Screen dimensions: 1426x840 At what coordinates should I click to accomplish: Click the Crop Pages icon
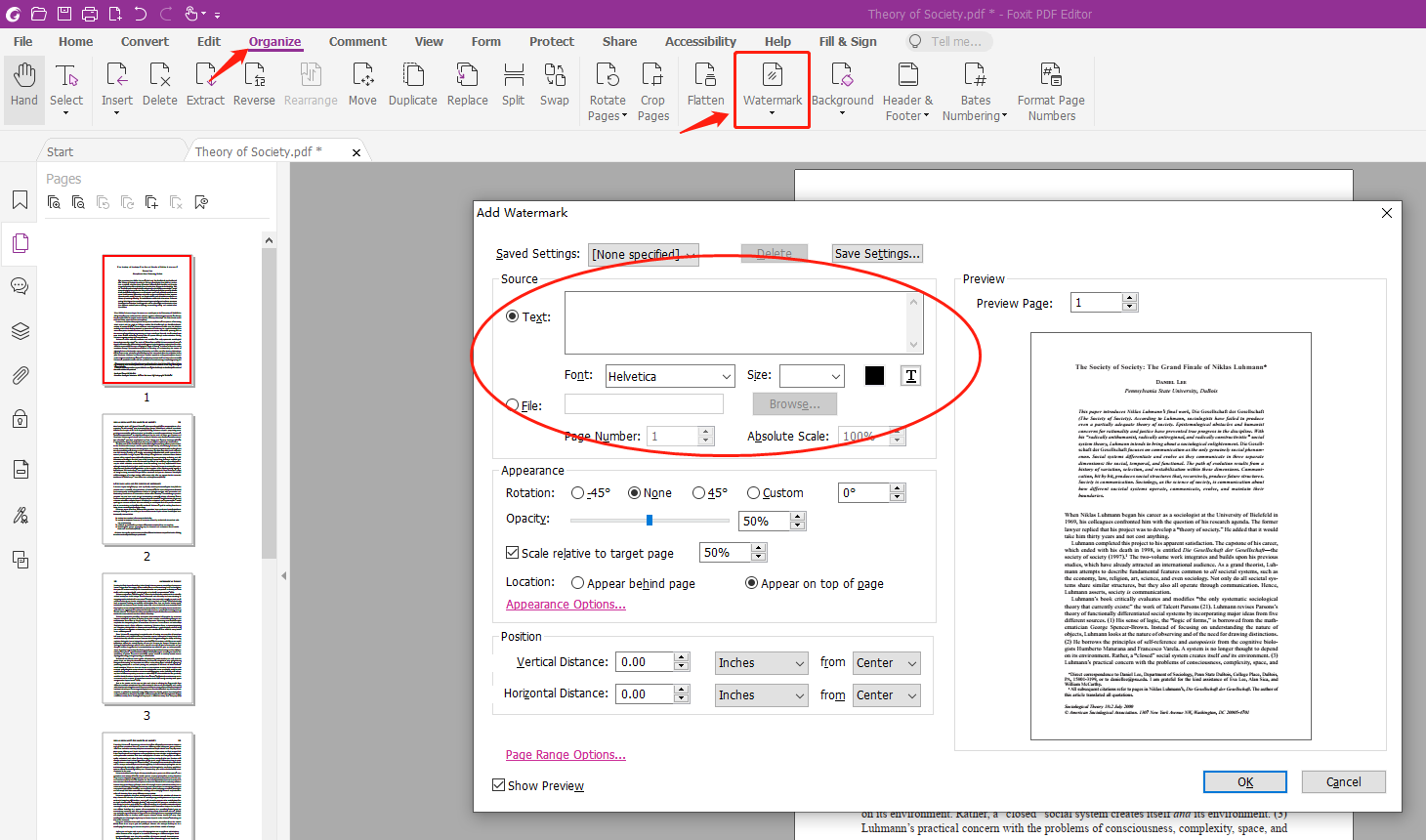point(652,76)
